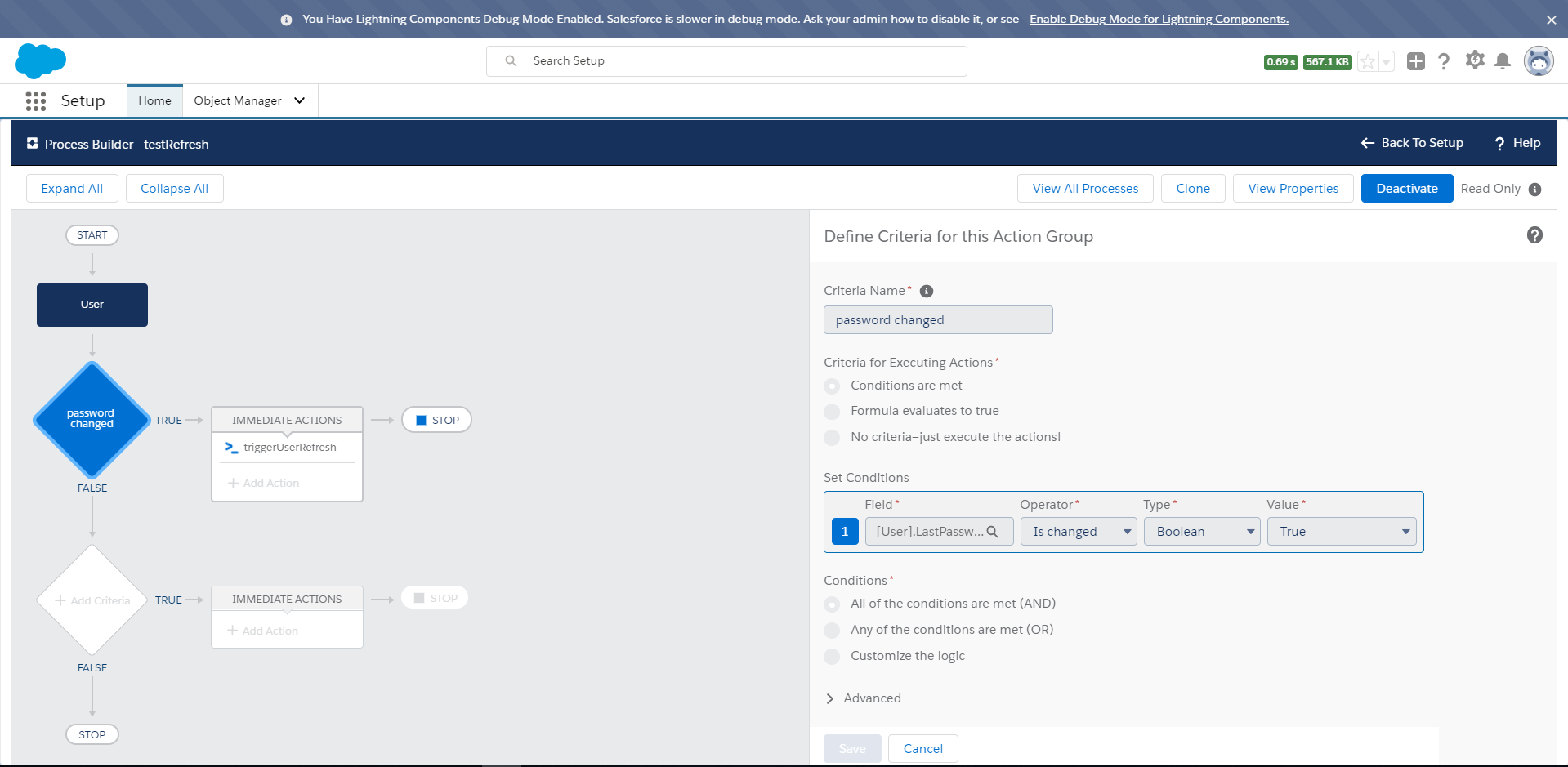Viewport: 1568px width, 767px height.
Task: Click the Cancel button
Action: (923, 749)
